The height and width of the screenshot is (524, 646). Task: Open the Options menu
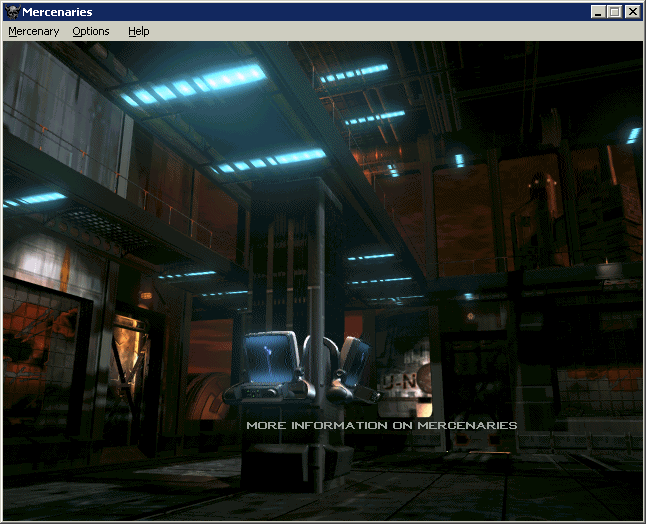tap(91, 31)
